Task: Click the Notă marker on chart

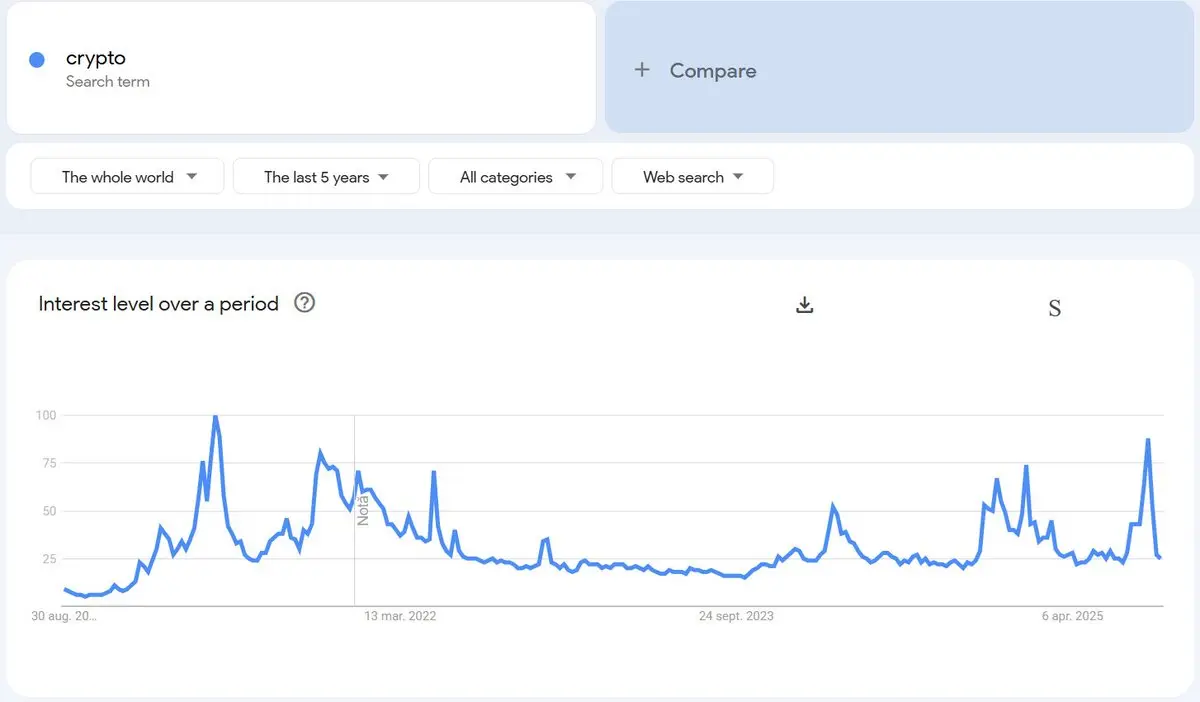Action: click(363, 508)
